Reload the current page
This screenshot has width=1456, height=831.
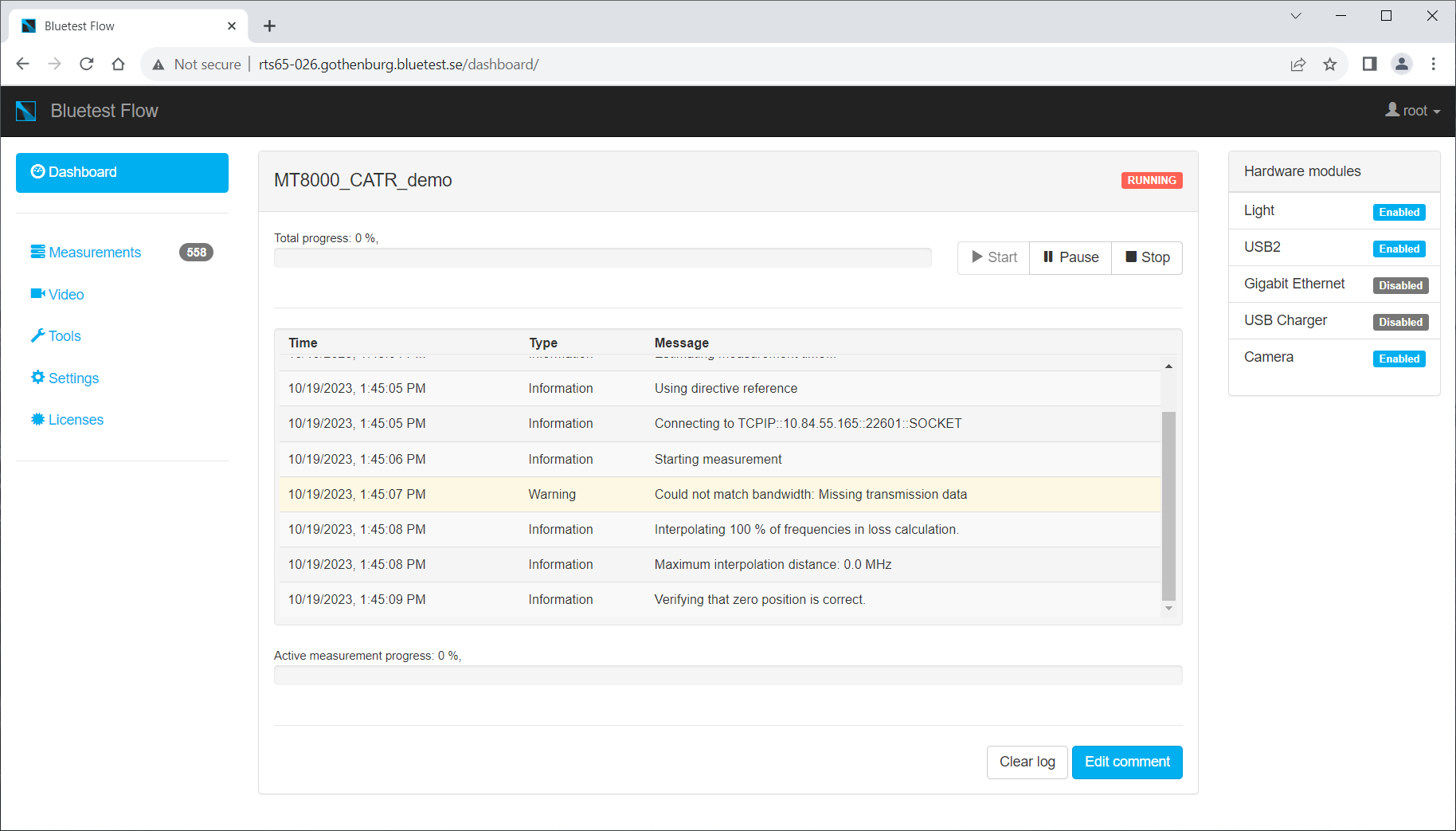tap(87, 64)
